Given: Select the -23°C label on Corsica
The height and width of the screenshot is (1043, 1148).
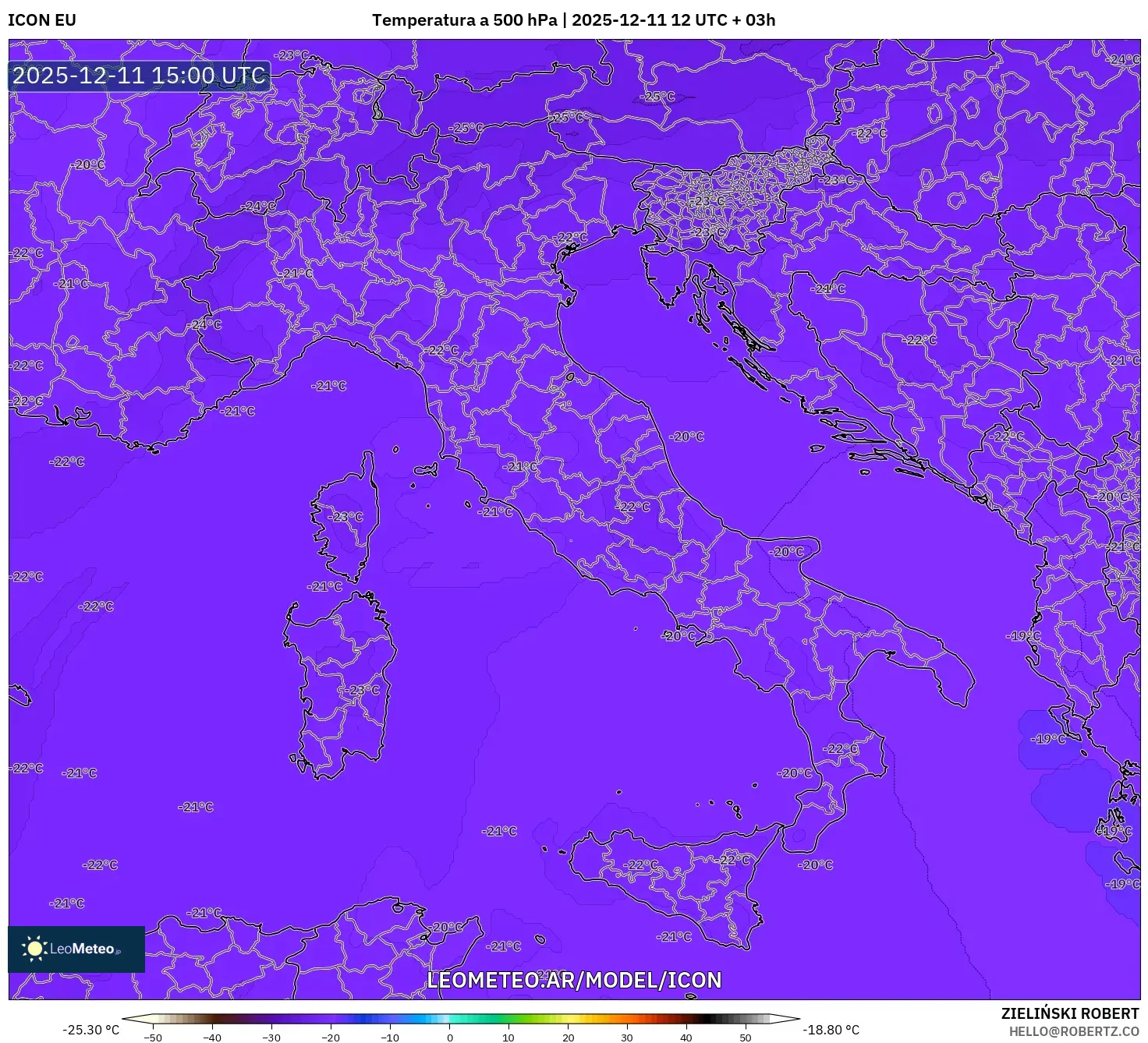Looking at the screenshot, I should [344, 516].
